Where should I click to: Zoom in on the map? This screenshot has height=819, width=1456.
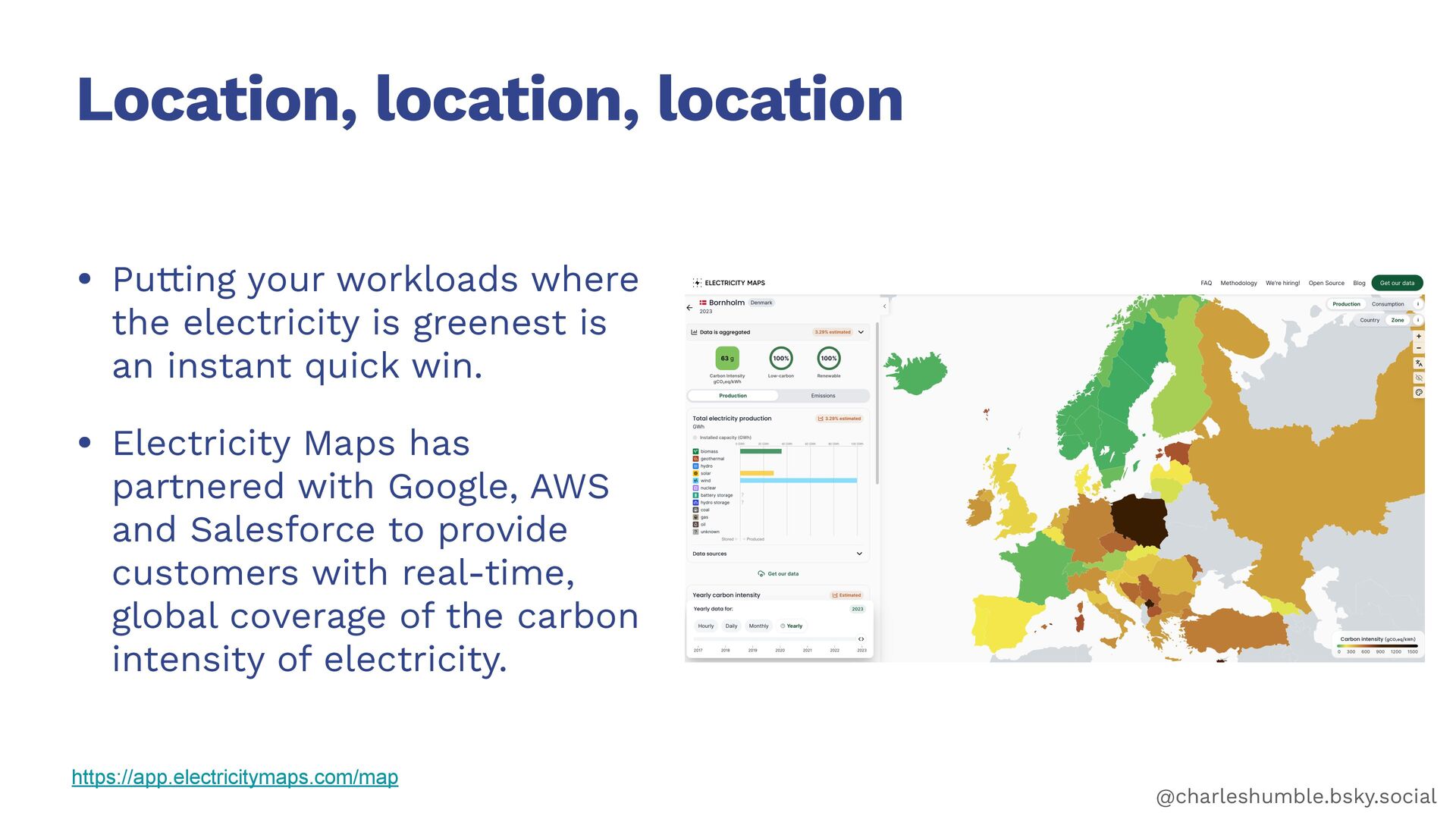(1418, 336)
